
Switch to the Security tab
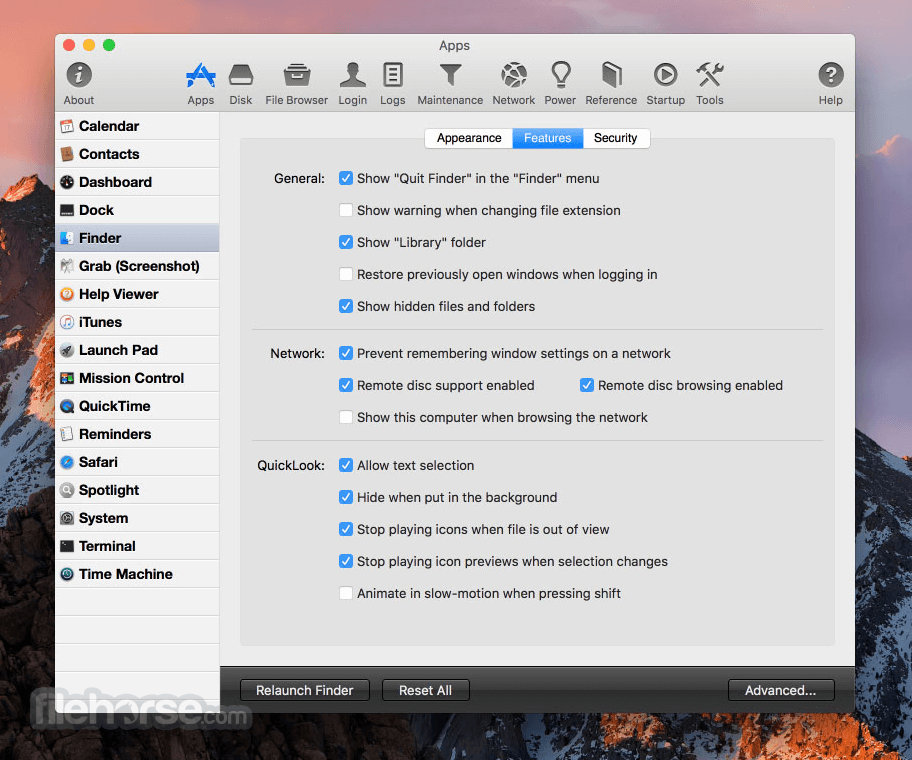615,138
